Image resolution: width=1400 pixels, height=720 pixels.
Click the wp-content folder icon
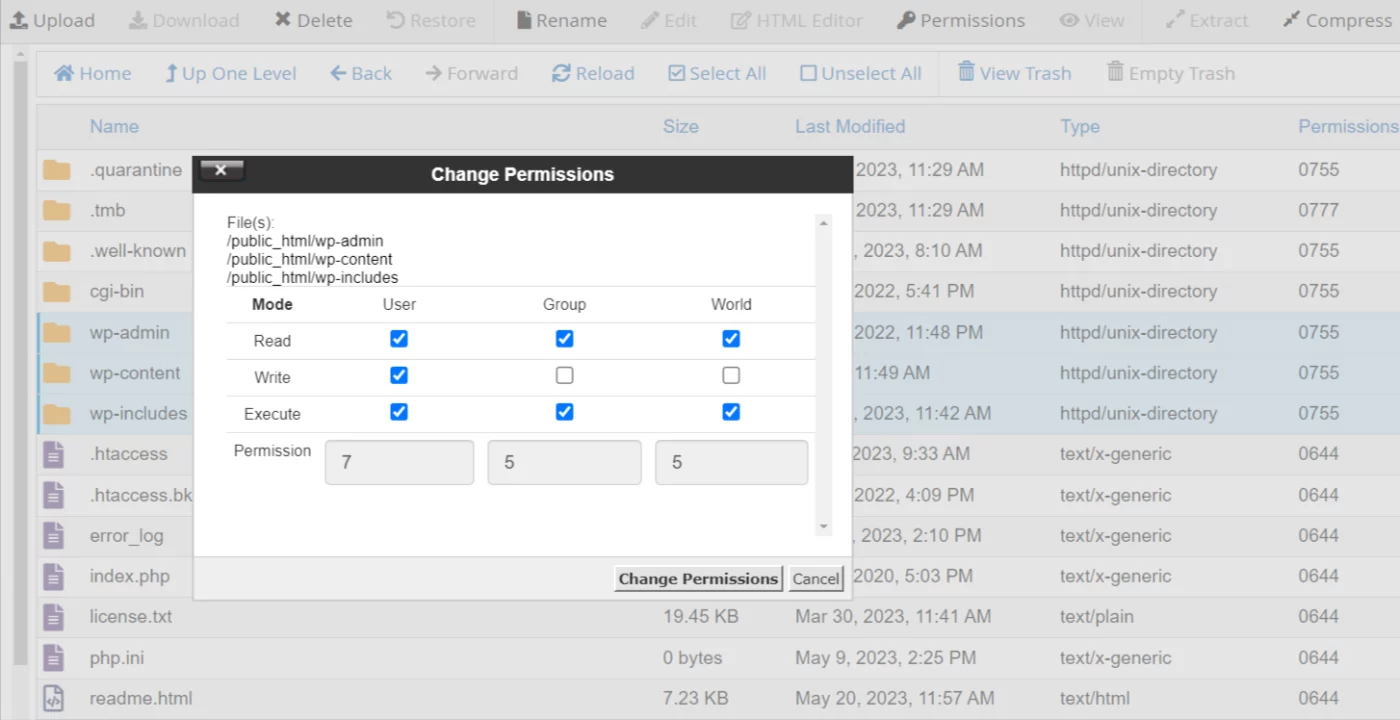coord(57,373)
